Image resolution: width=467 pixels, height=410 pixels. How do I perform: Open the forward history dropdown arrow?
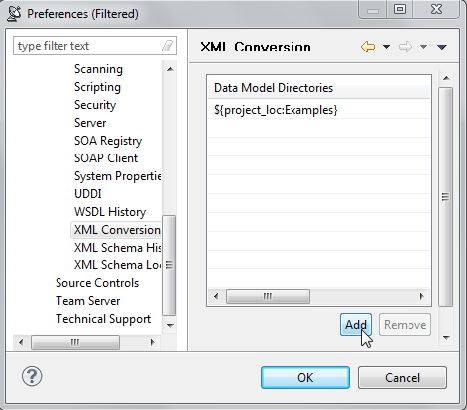click(423, 47)
